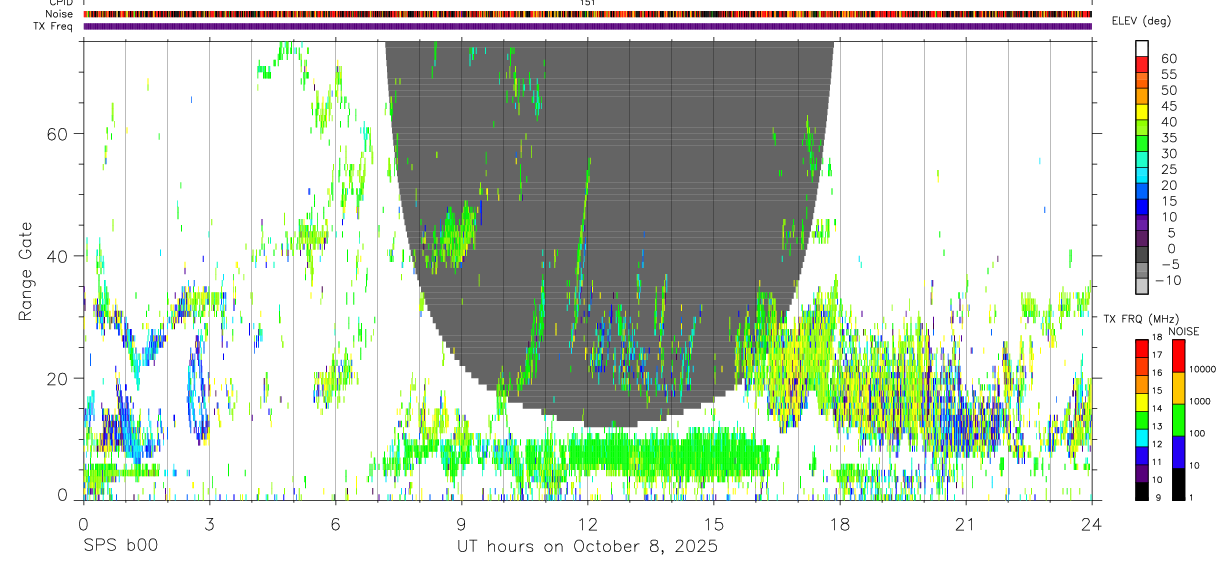Click the orange segment of NOISE color bar

click(x=1177, y=388)
